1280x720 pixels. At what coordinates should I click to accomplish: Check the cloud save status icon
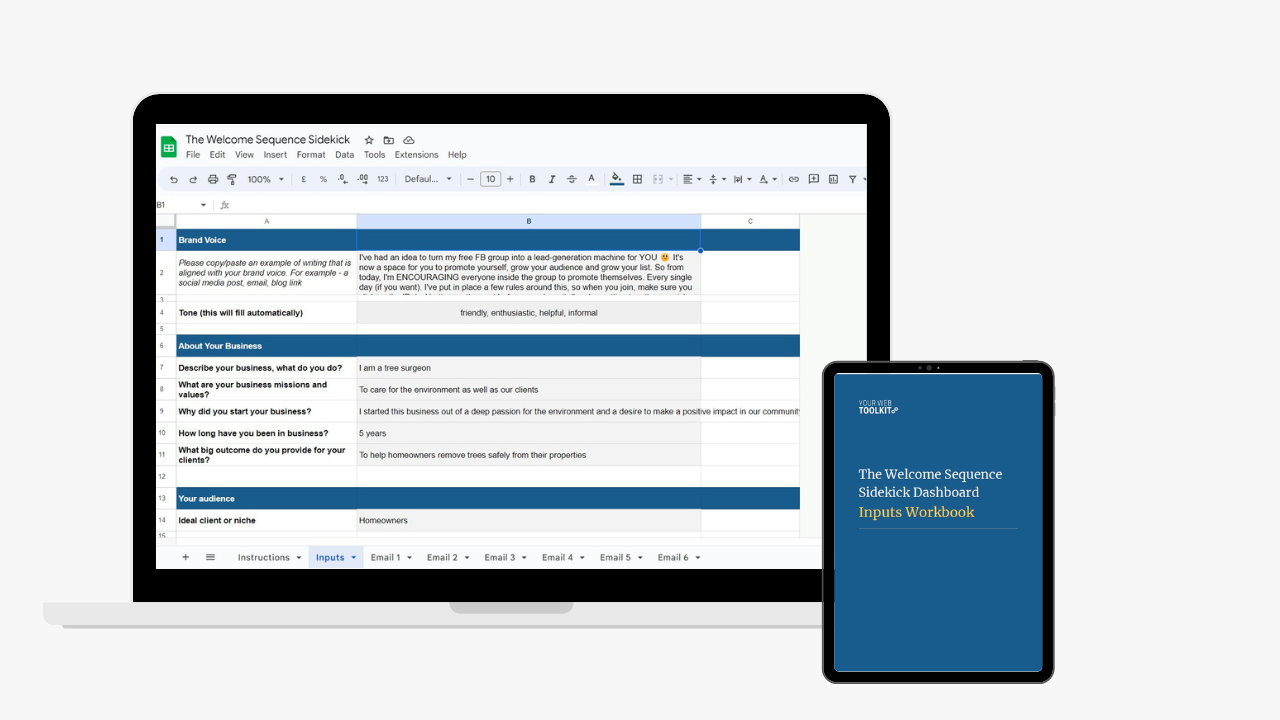(409, 140)
